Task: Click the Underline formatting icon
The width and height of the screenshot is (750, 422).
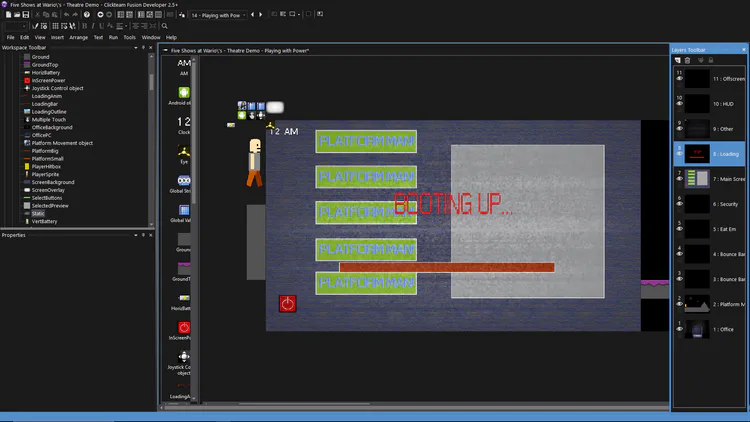Action: coord(101,26)
